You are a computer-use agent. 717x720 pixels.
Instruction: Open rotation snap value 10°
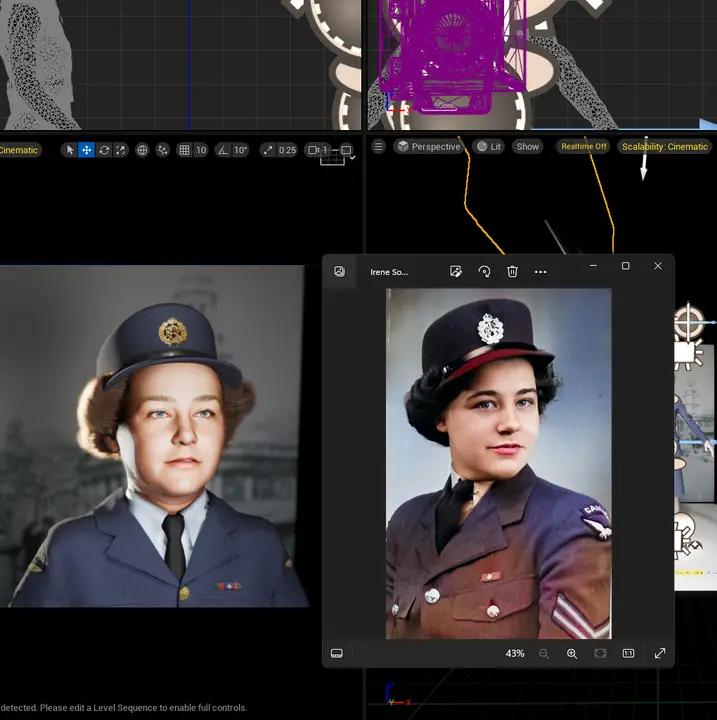(240, 150)
